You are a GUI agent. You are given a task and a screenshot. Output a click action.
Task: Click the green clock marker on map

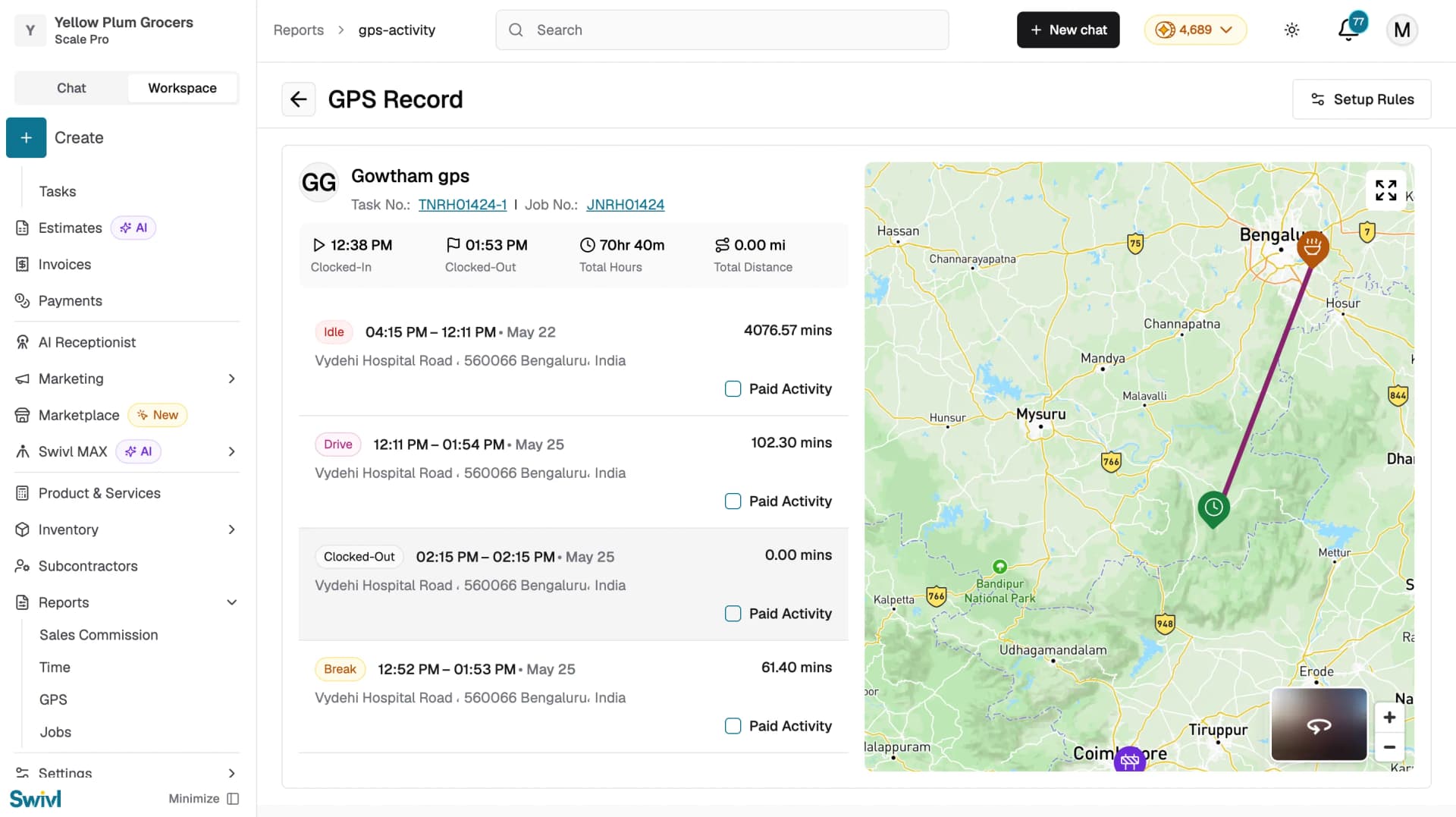[x=1213, y=509]
